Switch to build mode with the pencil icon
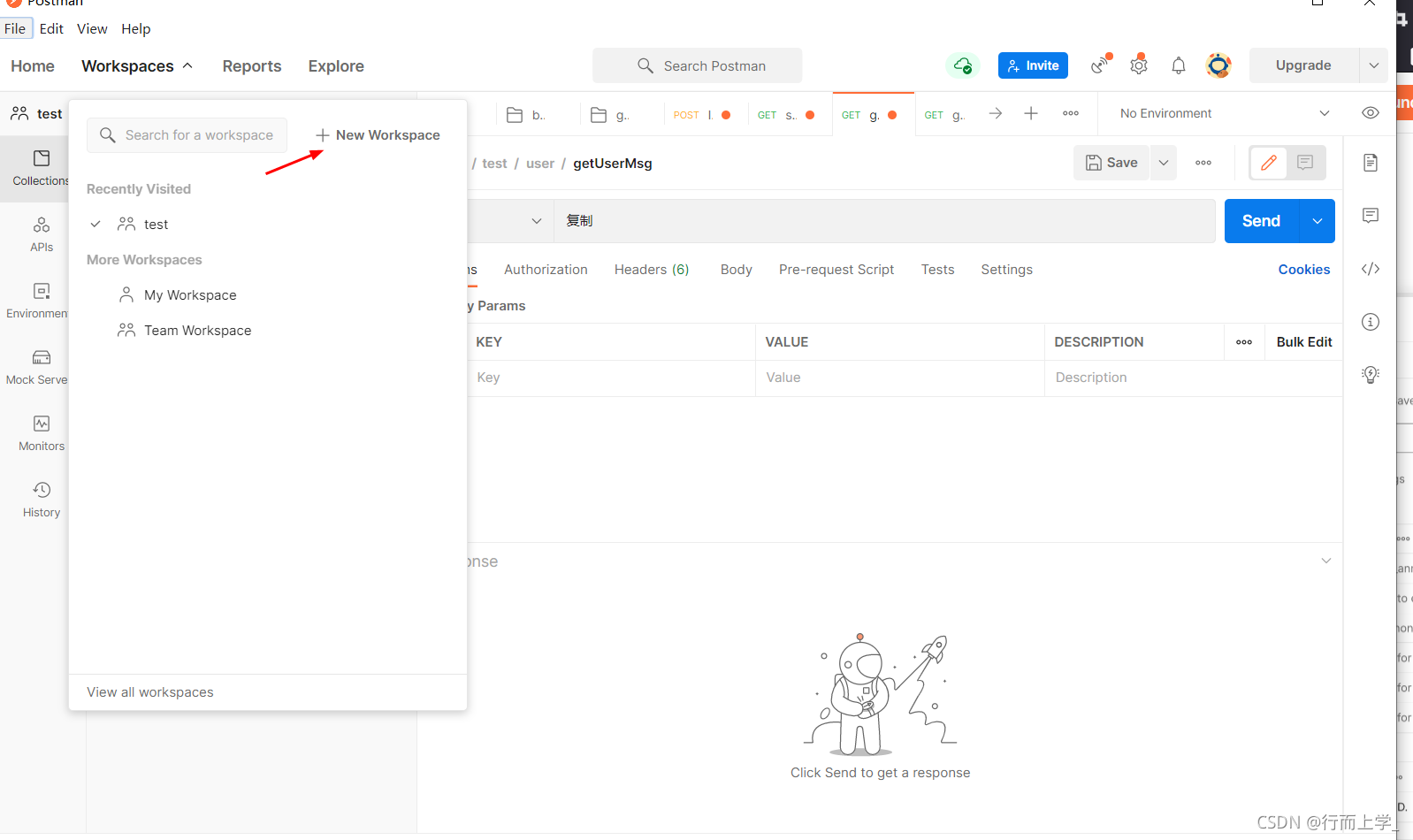The height and width of the screenshot is (840, 1413). pyautogui.click(x=1269, y=163)
